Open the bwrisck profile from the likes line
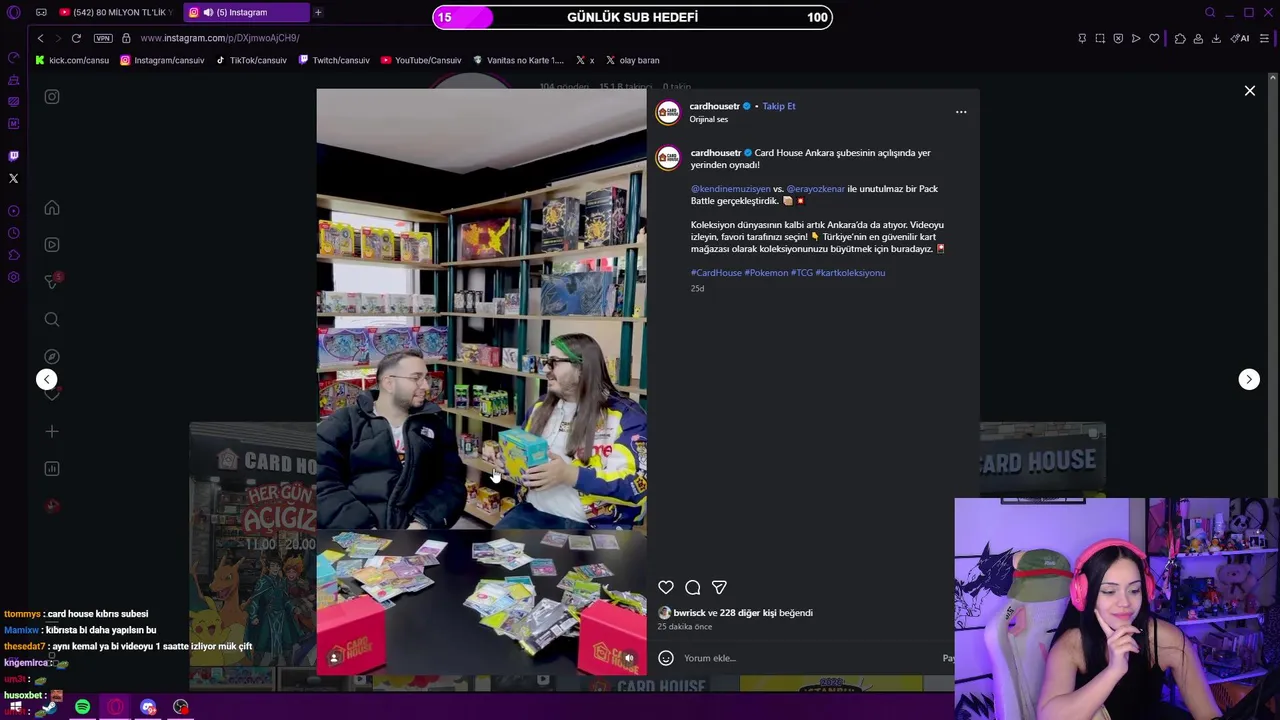The width and height of the screenshot is (1280, 720). [x=690, y=613]
